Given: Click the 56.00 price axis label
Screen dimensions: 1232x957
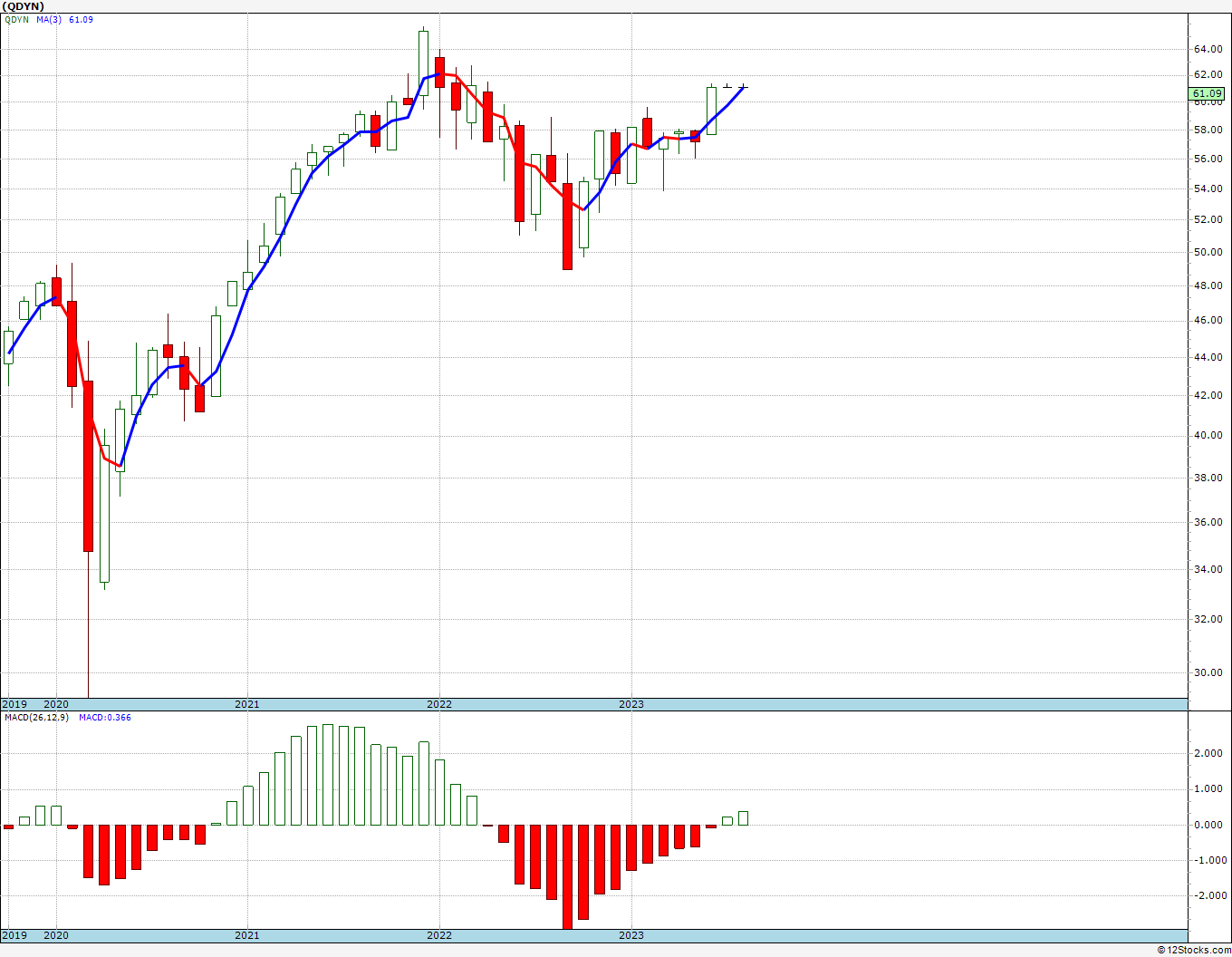Looking at the screenshot, I should click(1208, 159).
